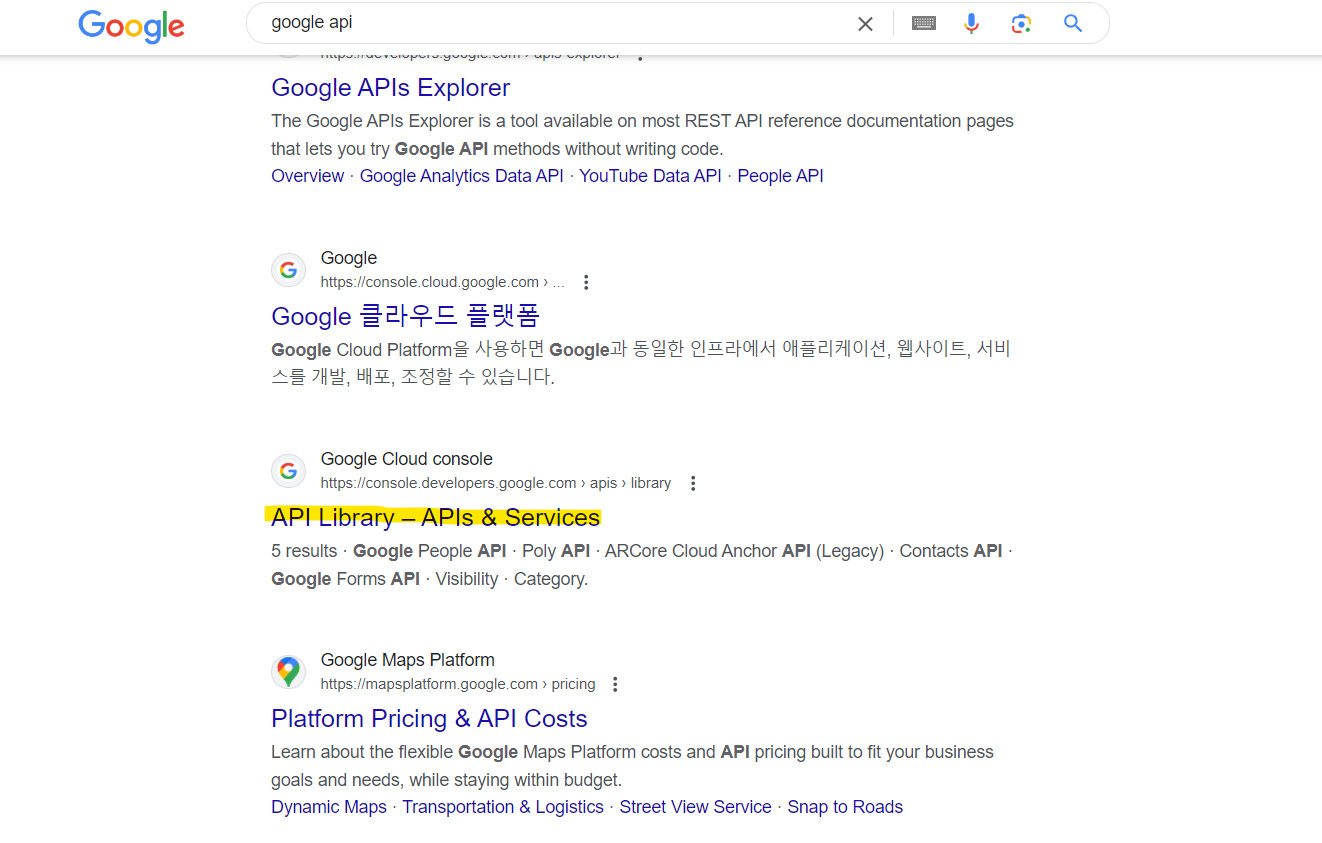
Task: Open the Google APIs Explorer result
Action: click(x=391, y=88)
